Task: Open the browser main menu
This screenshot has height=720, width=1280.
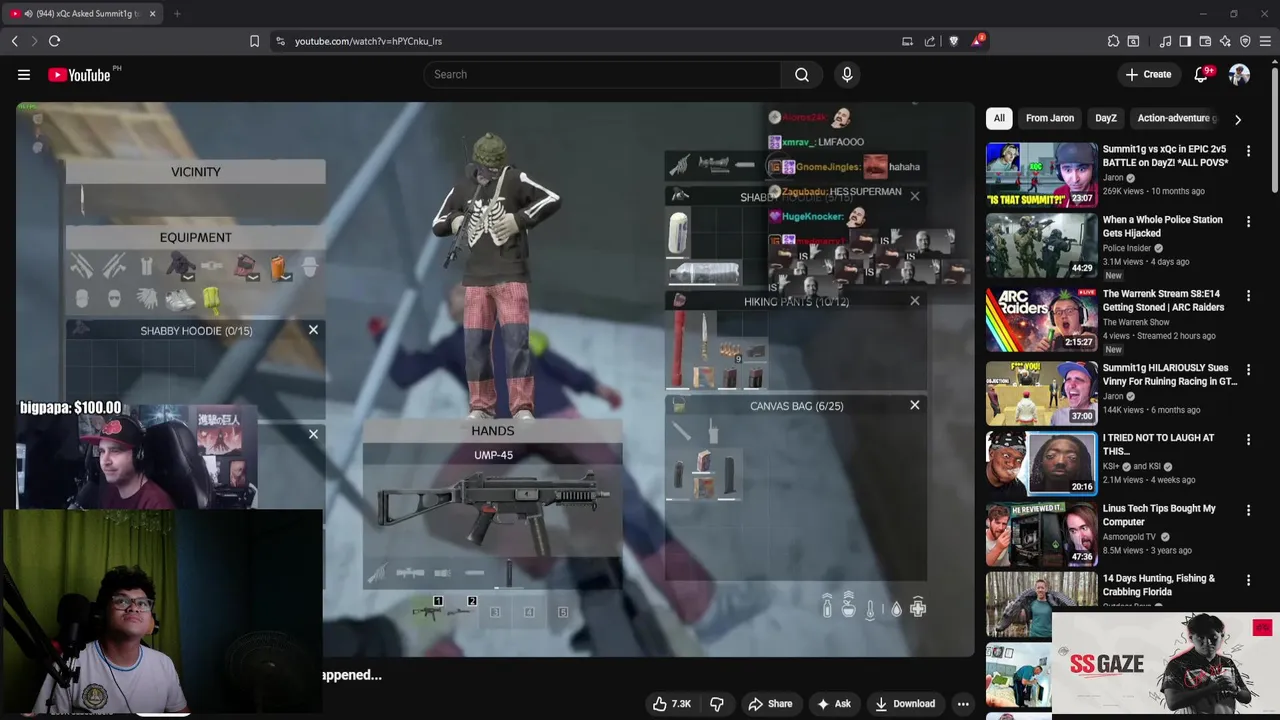Action: click(1266, 41)
